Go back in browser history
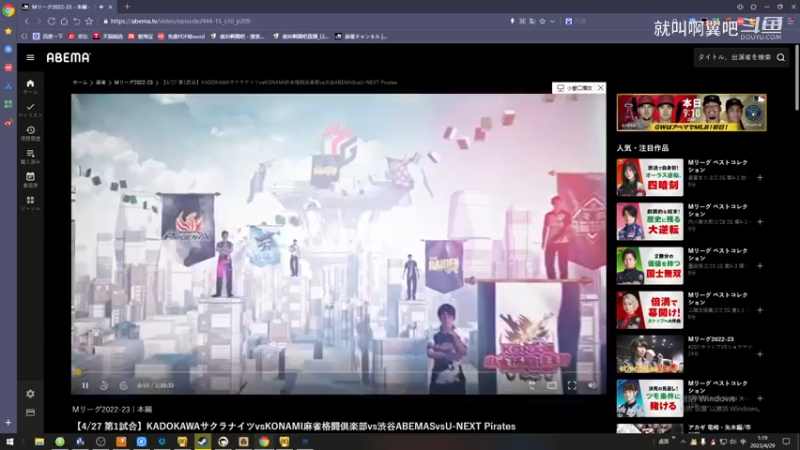The image size is (800, 450). [27, 21]
